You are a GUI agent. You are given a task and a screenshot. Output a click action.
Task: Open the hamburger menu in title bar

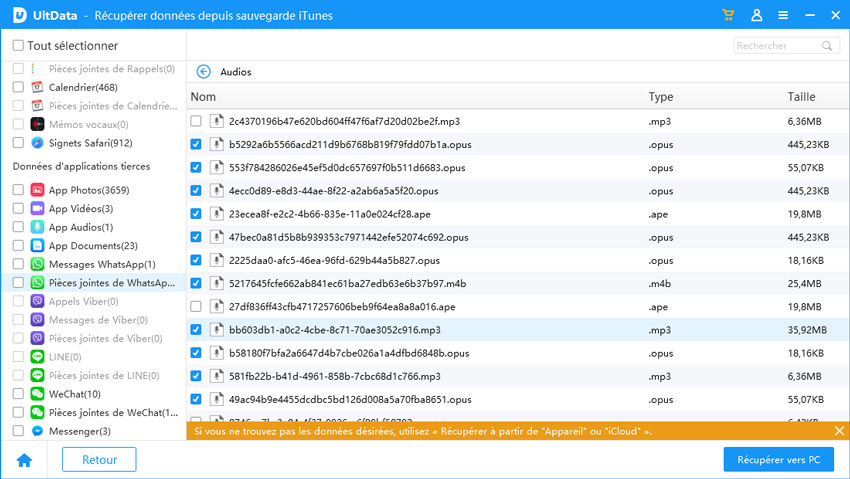click(x=782, y=15)
